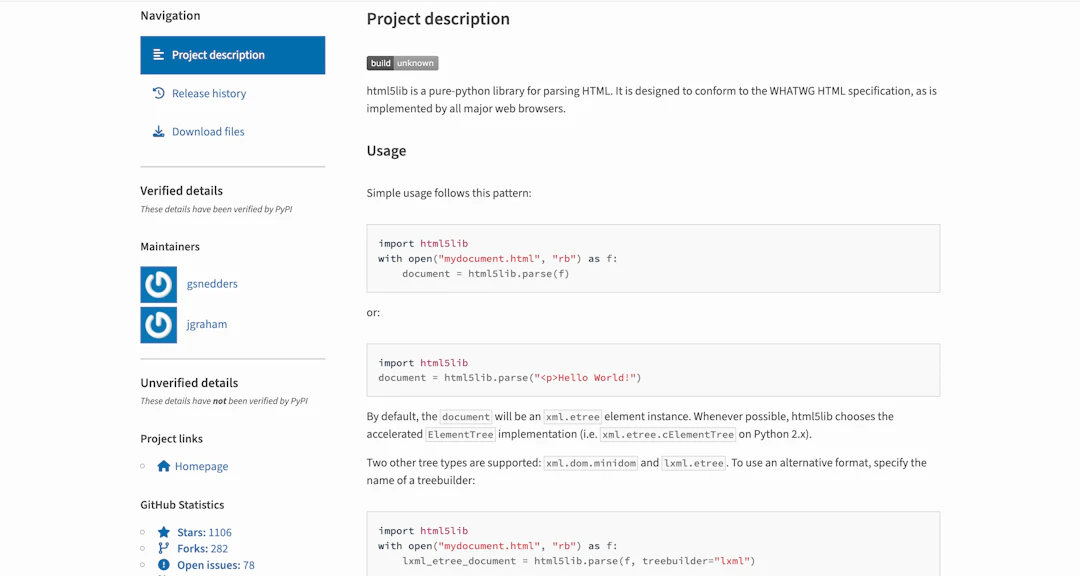Click the Homepage house icon
This screenshot has height=576, width=1080.
pos(163,466)
